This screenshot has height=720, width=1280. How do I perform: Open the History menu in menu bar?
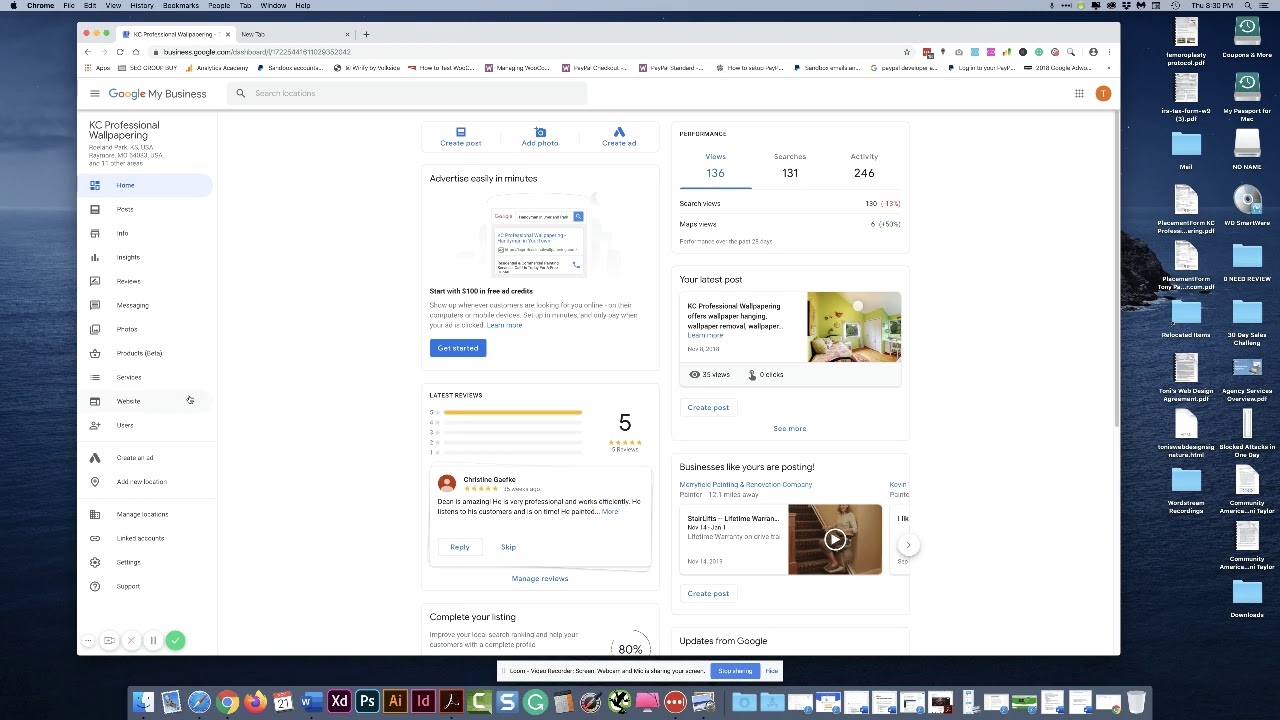[x=142, y=5]
